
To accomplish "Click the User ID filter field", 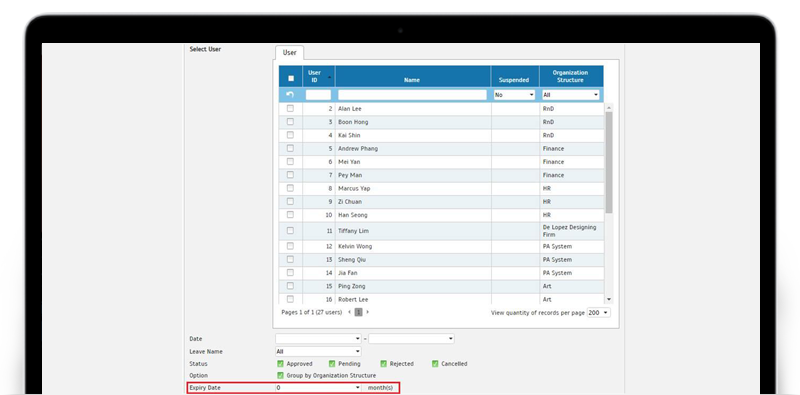I will (318, 95).
